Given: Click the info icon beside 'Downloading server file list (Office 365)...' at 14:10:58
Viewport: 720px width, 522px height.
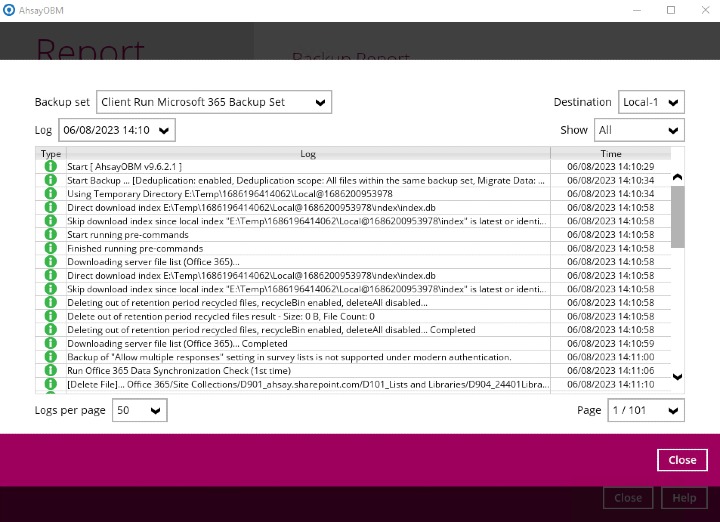Looking at the screenshot, I should [x=51, y=261].
